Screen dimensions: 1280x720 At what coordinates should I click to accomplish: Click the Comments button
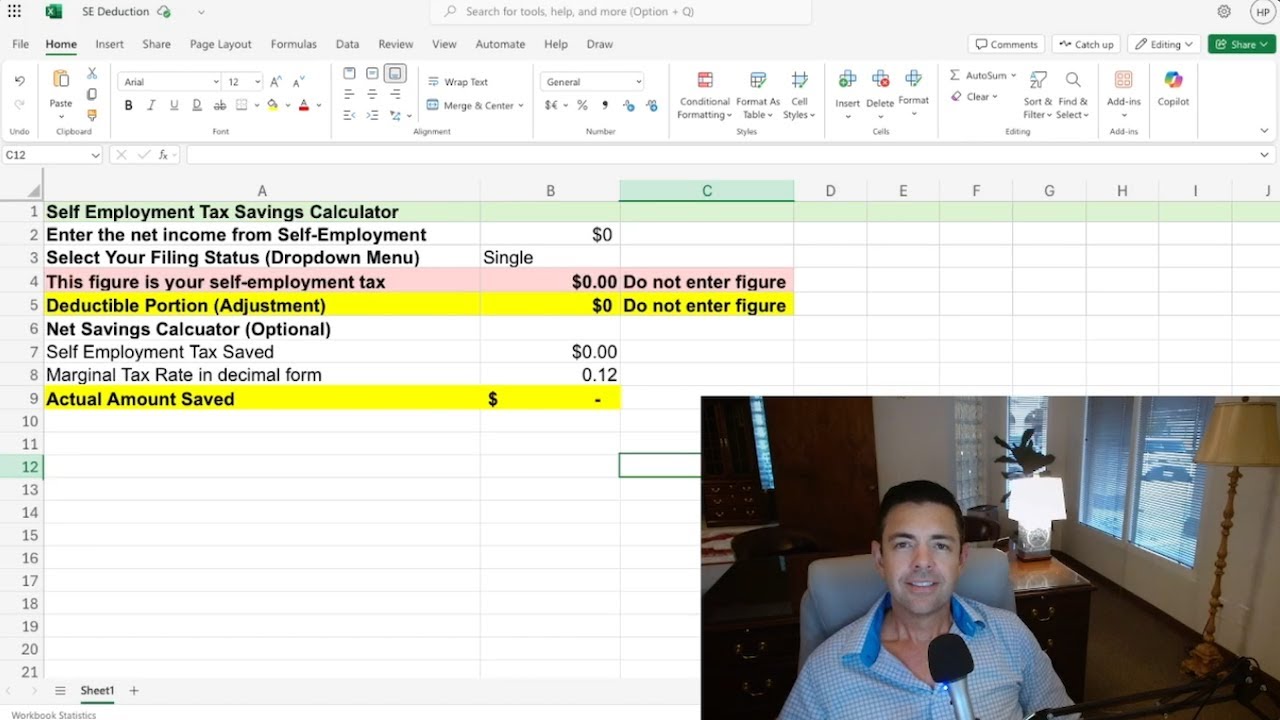pos(1006,44)
